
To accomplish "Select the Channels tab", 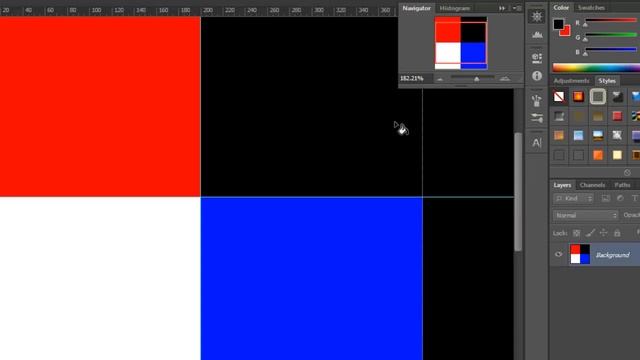I will point(592,185).
